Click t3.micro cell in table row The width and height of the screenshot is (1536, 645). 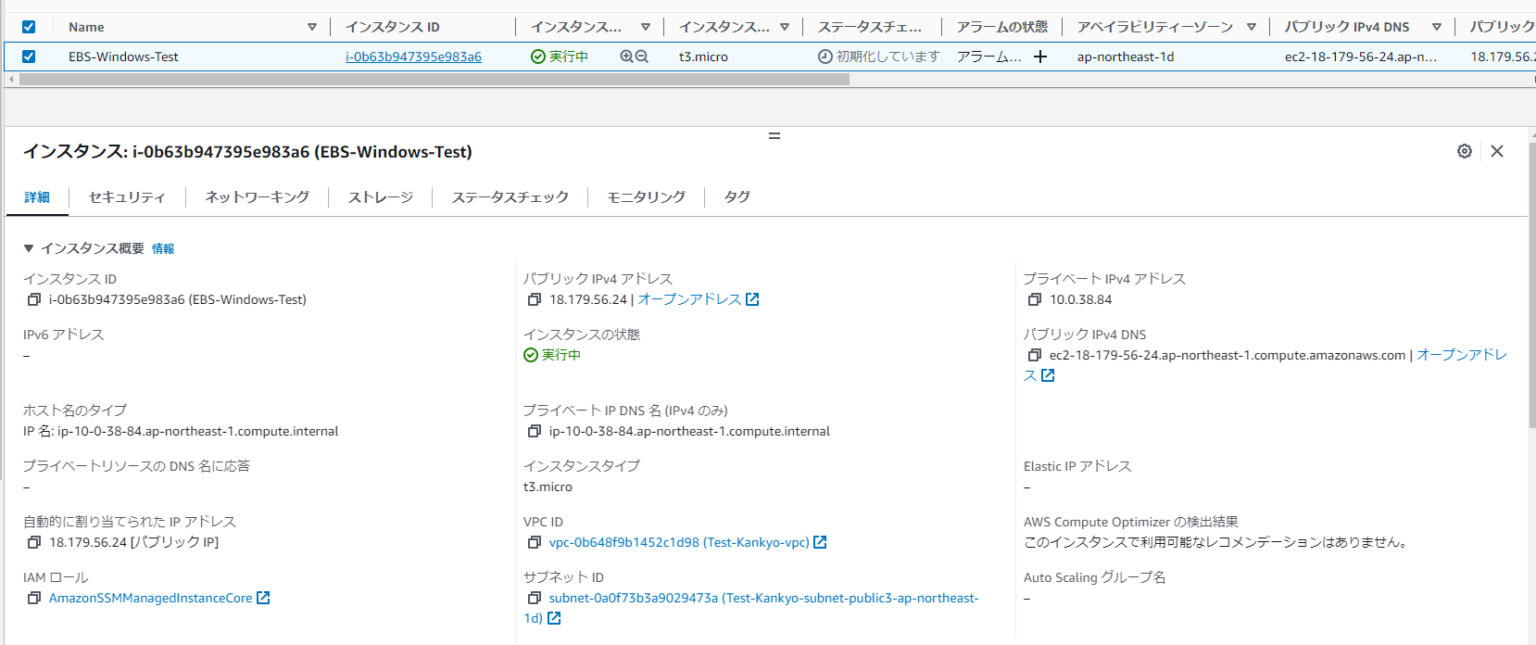click(703, 57)
